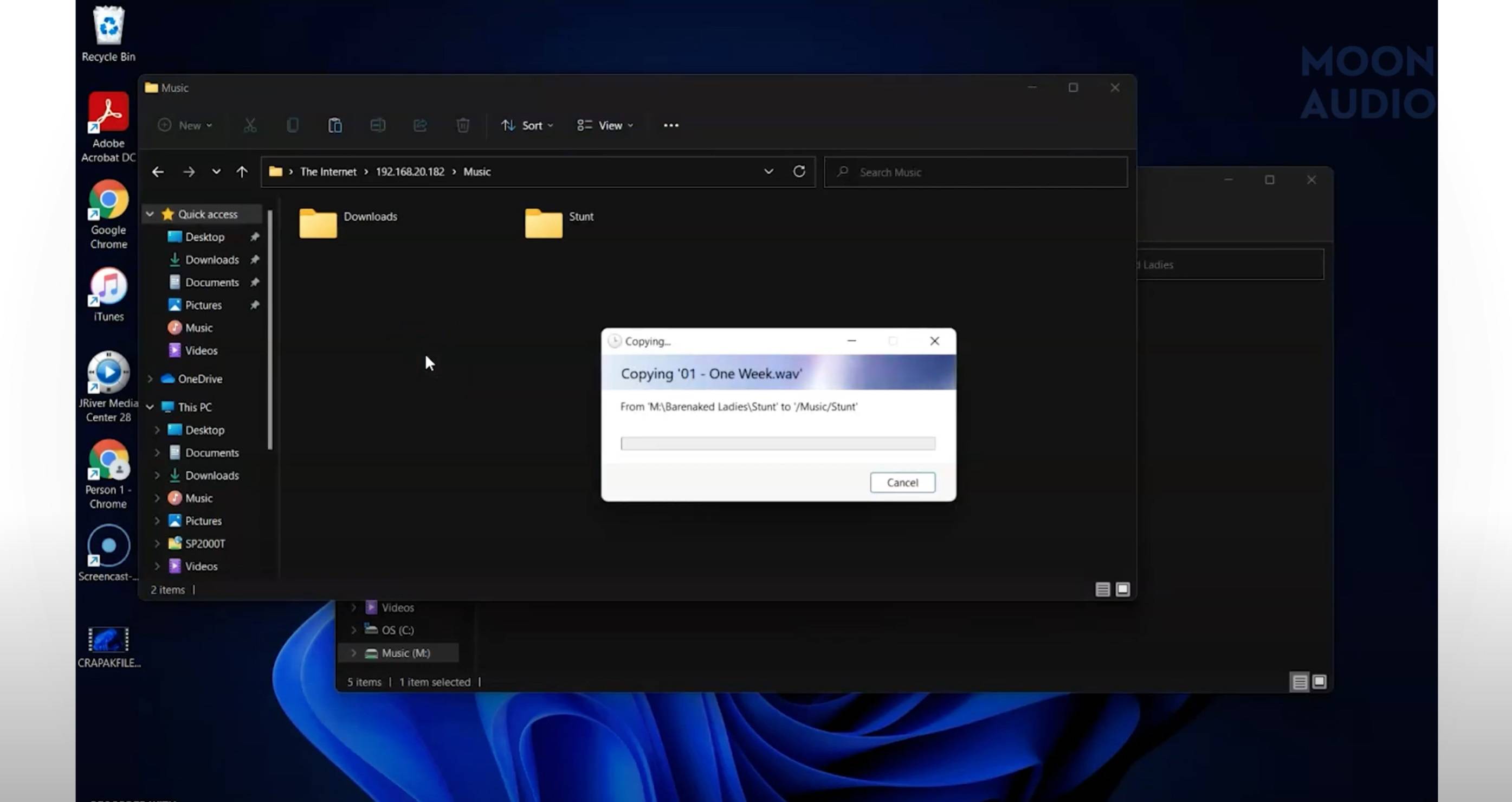Click the rear window's Ladies search field
This screenshot has height=802, width=1512.
(1230, 265)
